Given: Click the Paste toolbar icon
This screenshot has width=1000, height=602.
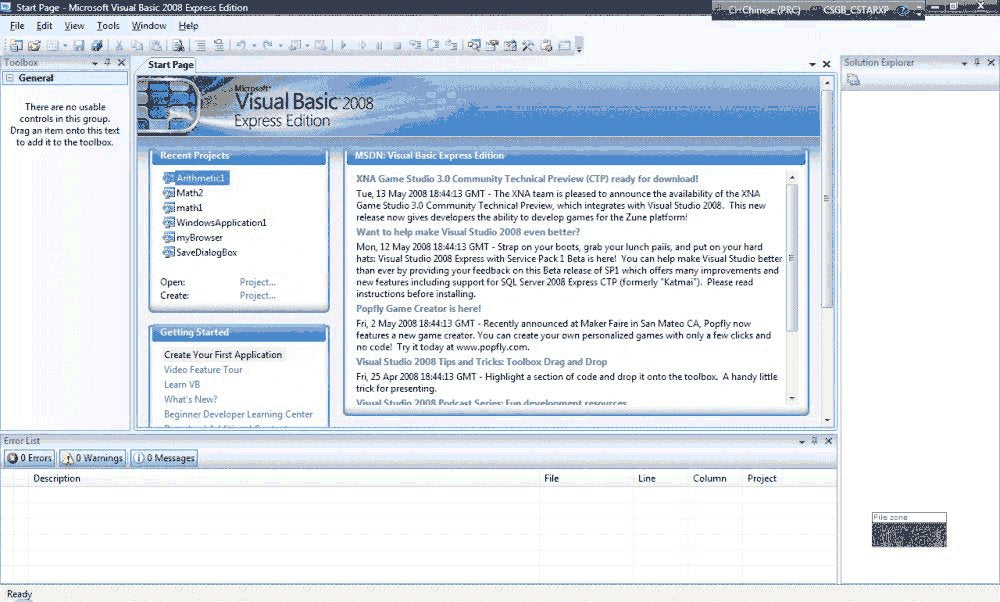Looking at the screenshot, I should point(156,45).
